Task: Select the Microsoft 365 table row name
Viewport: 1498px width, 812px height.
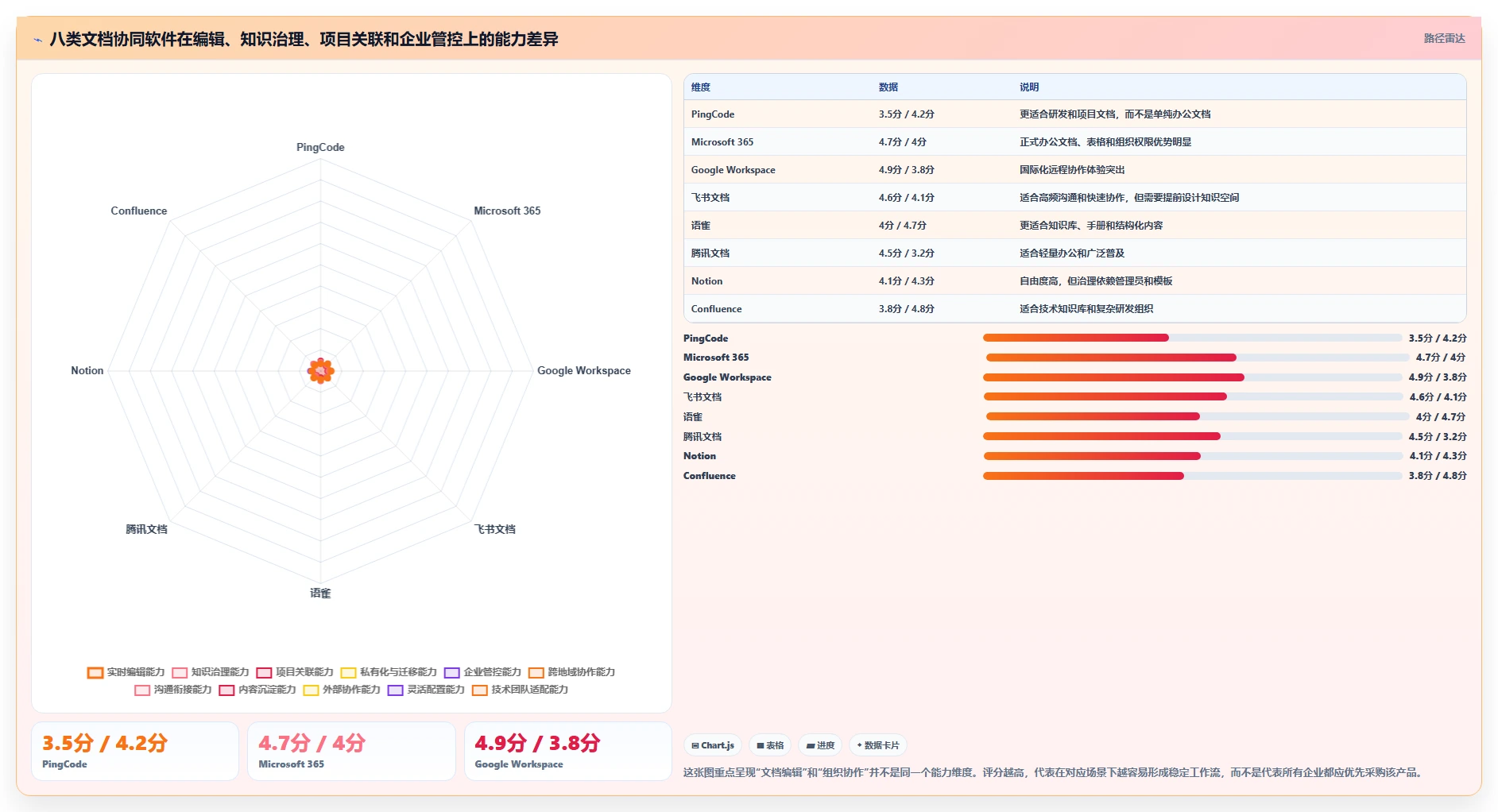Action: pos(722,142)
